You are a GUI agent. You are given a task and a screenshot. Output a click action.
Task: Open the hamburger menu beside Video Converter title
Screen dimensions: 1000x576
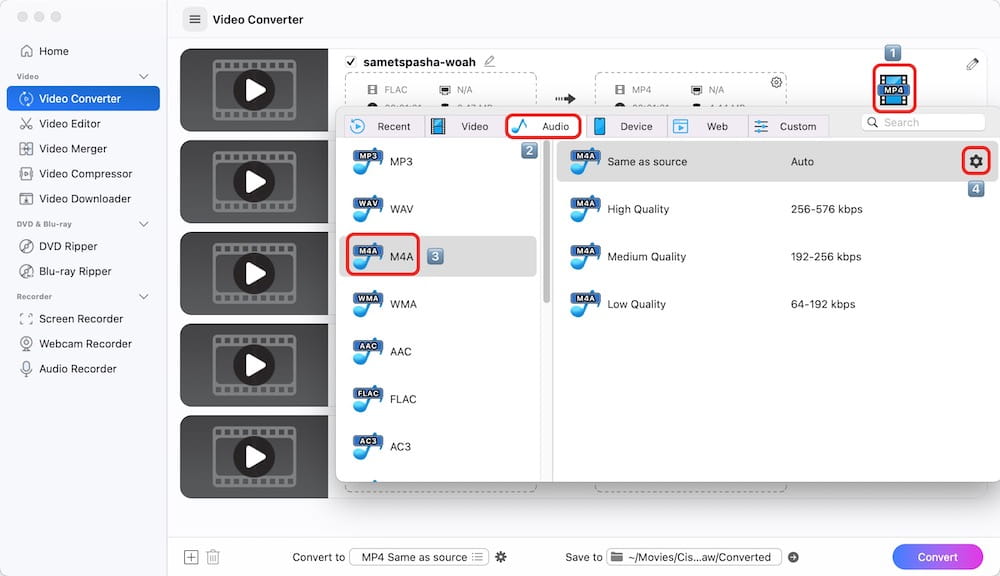tap(195, 20)
